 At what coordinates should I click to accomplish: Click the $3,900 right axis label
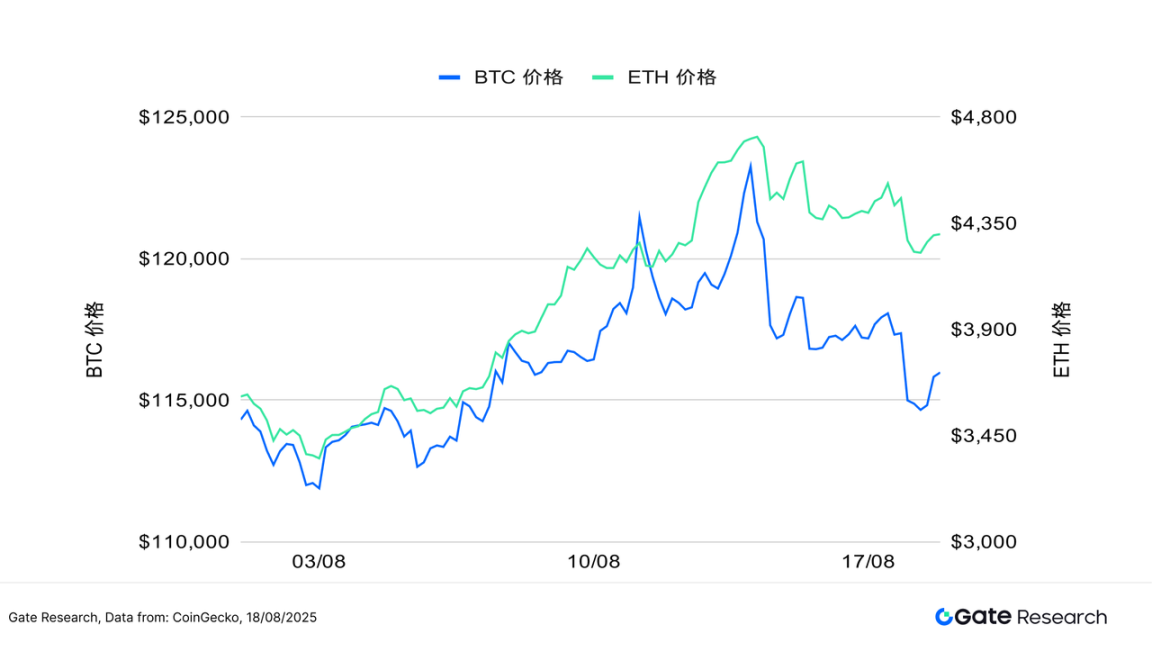[x=981, y=330]
